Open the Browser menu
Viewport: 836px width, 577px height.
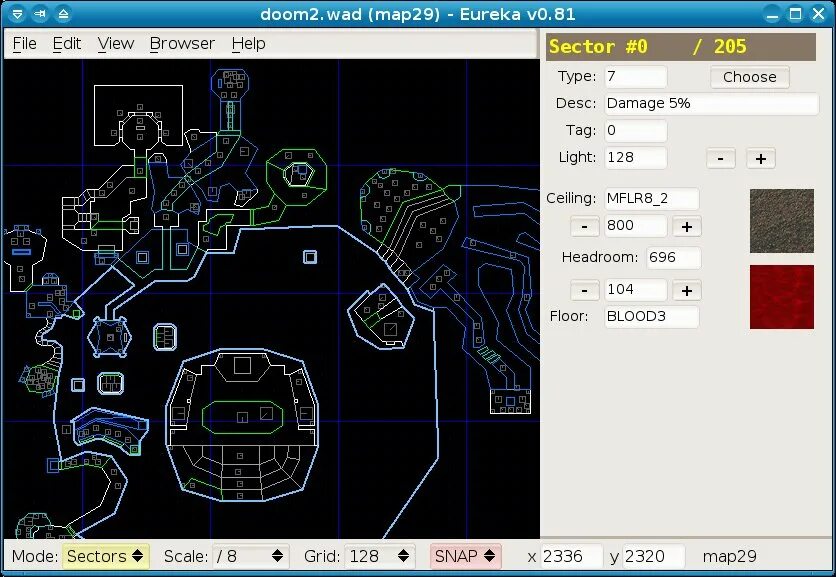(x=182, y=44)
